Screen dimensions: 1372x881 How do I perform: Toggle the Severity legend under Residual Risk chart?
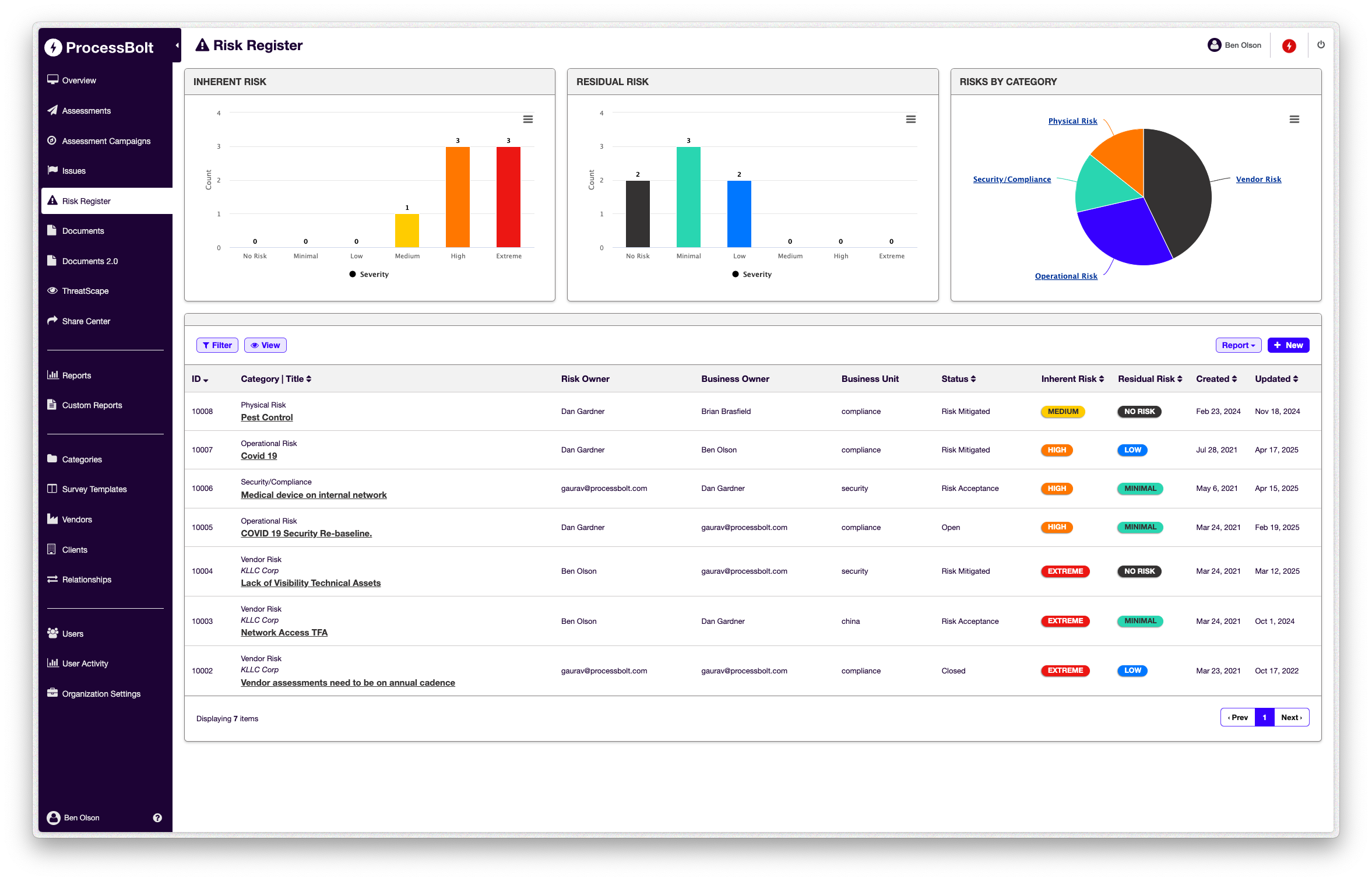point(752,274)
